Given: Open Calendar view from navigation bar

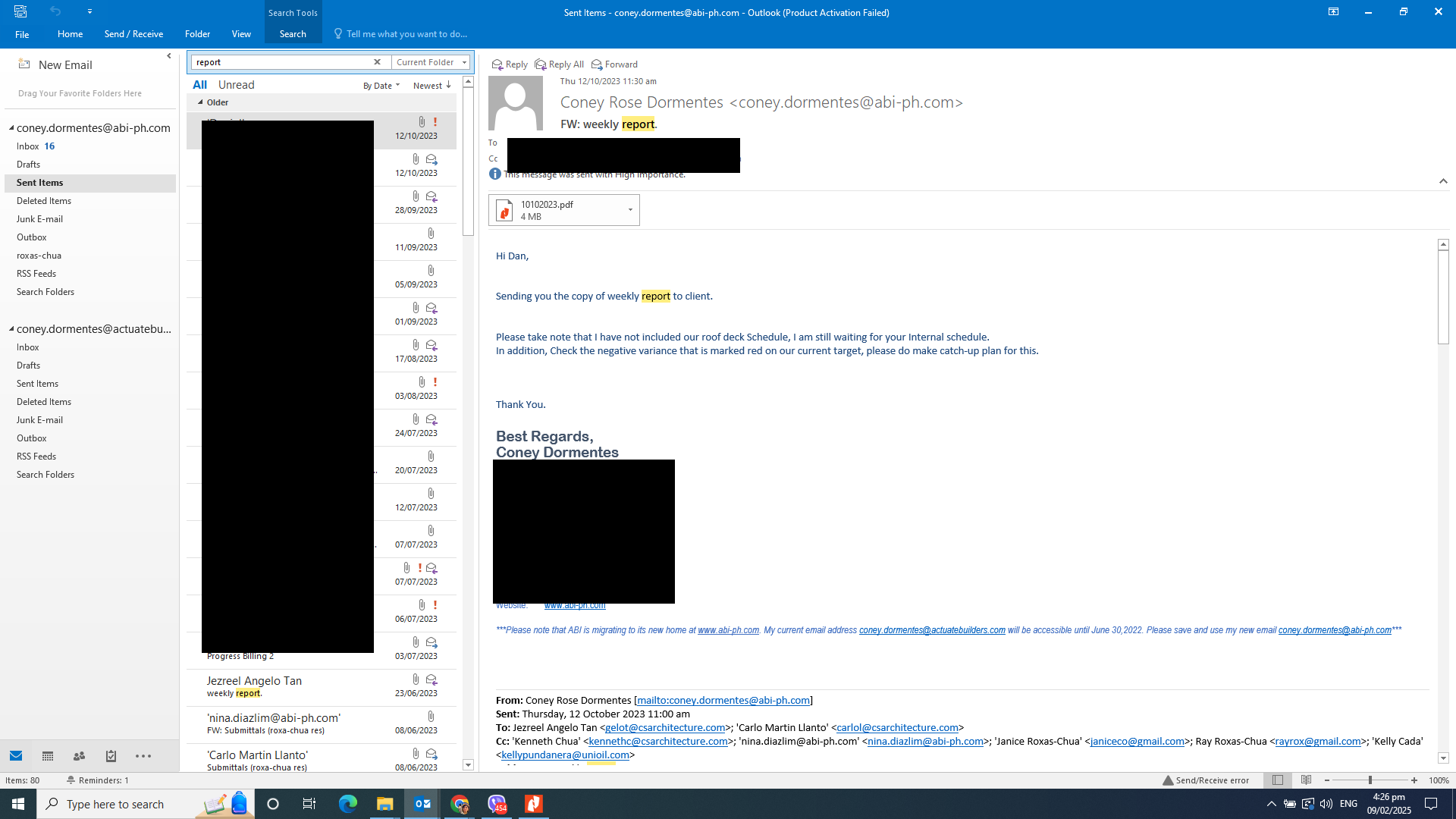Looking at the screenshot, I should tap(48, 756).
